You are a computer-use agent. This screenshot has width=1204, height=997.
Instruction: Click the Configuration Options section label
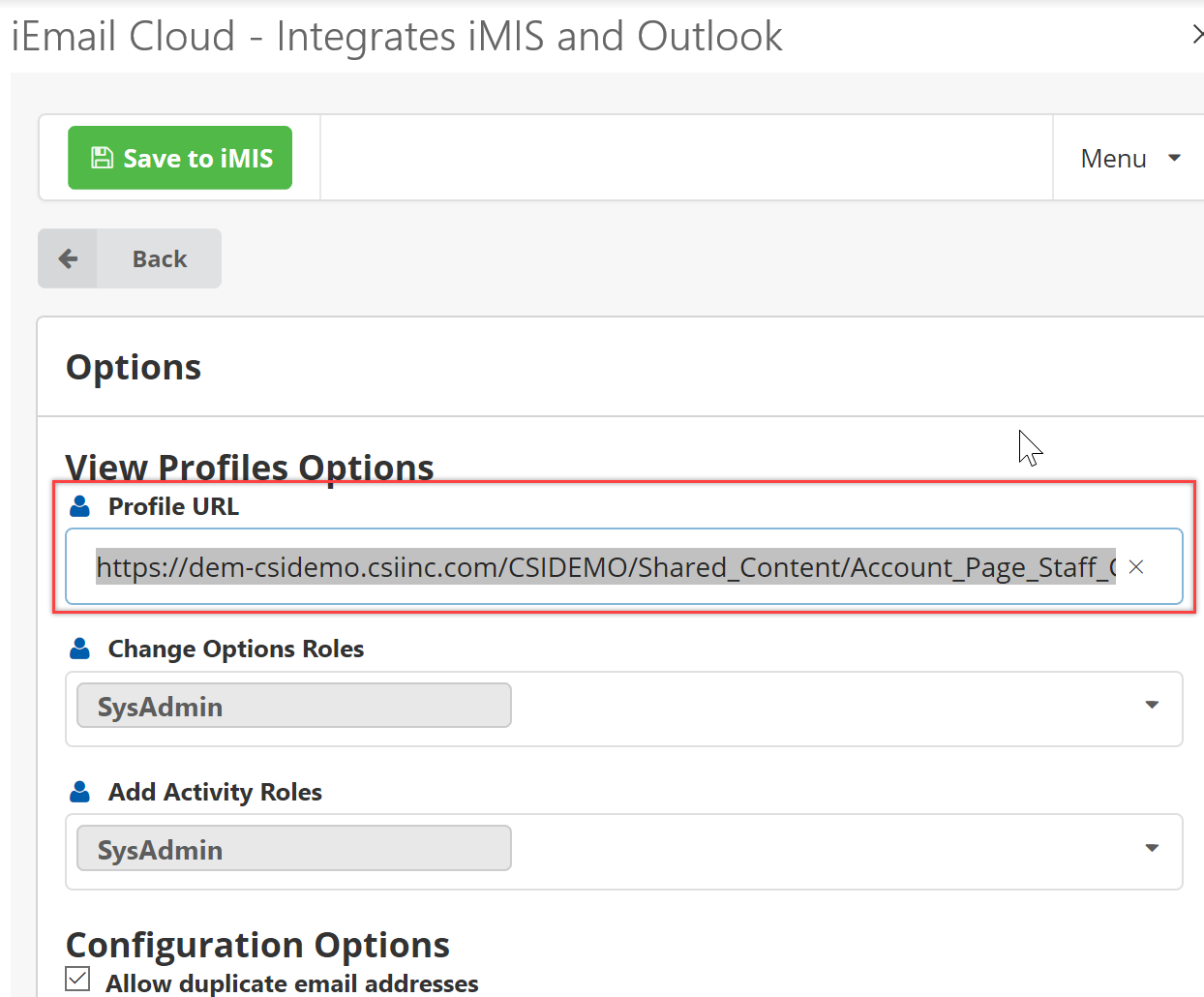256,944
